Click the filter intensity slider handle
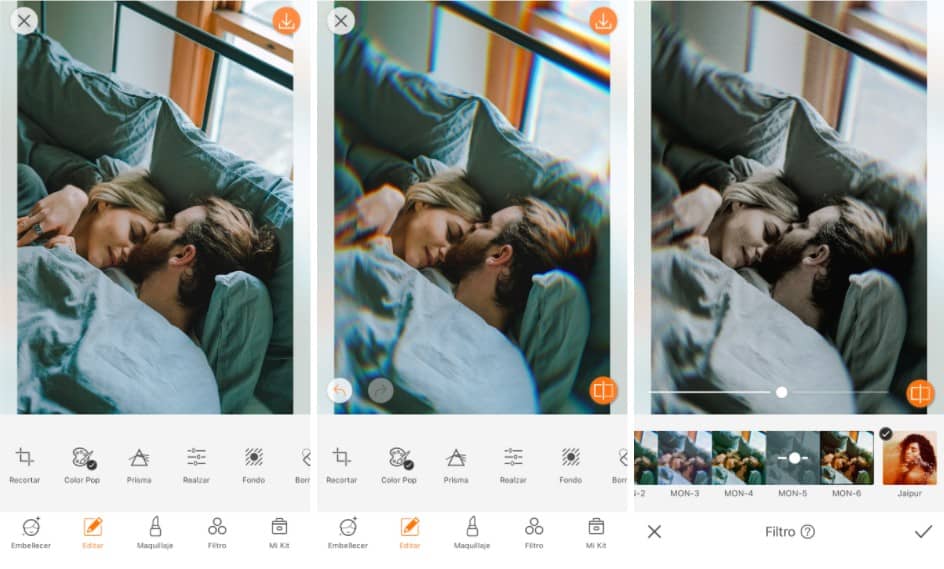 [x=782, y=392]
